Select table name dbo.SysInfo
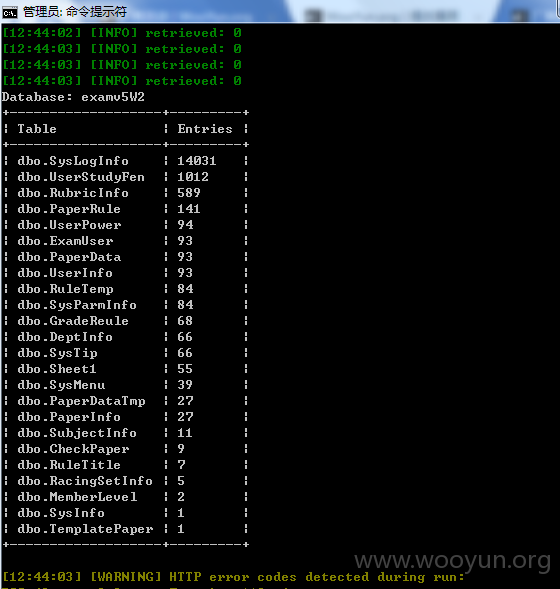The image size is (560, 589). pyautogui.click(x=61, y=513)
